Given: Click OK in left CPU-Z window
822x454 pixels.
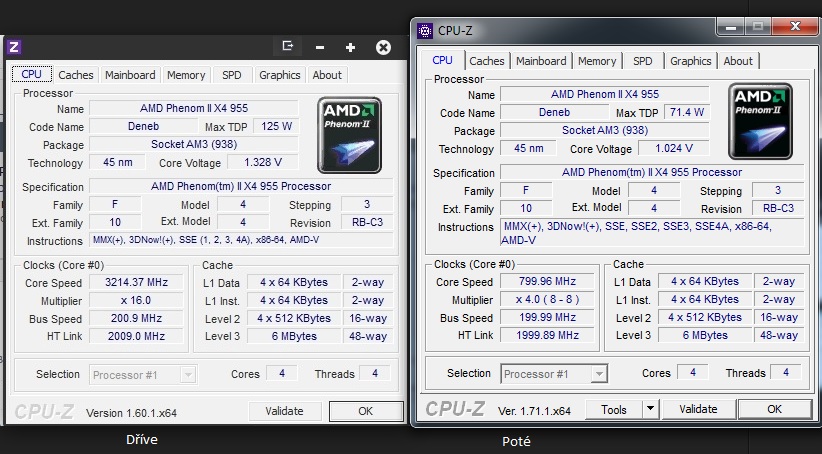Looking at the screenshot, I should click(x=365, y=411).
